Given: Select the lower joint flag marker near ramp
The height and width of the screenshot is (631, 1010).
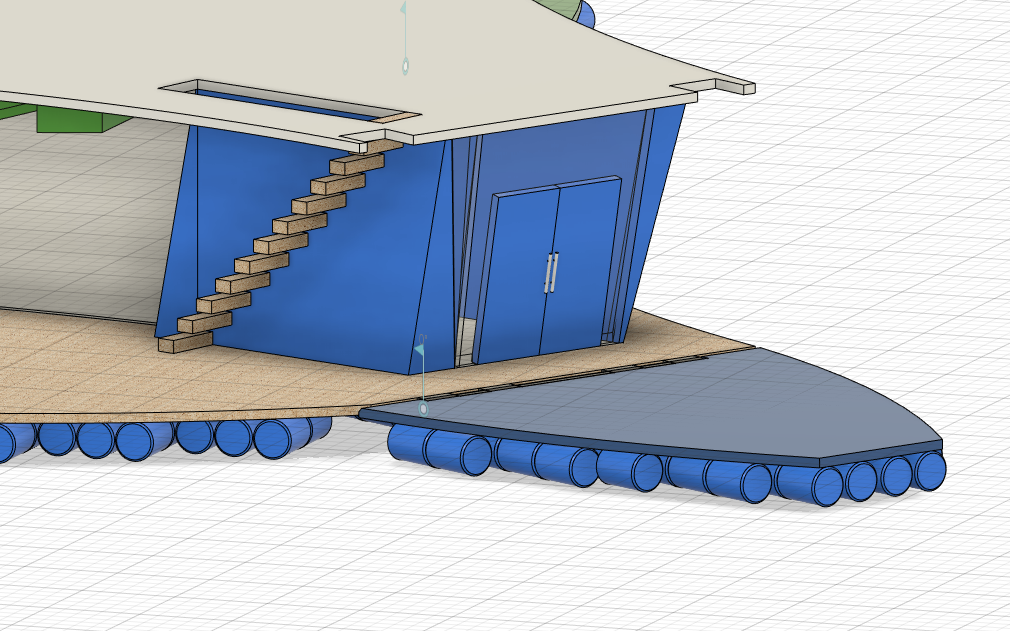Looking at the screenshot, I should click(x=419, y=351).
